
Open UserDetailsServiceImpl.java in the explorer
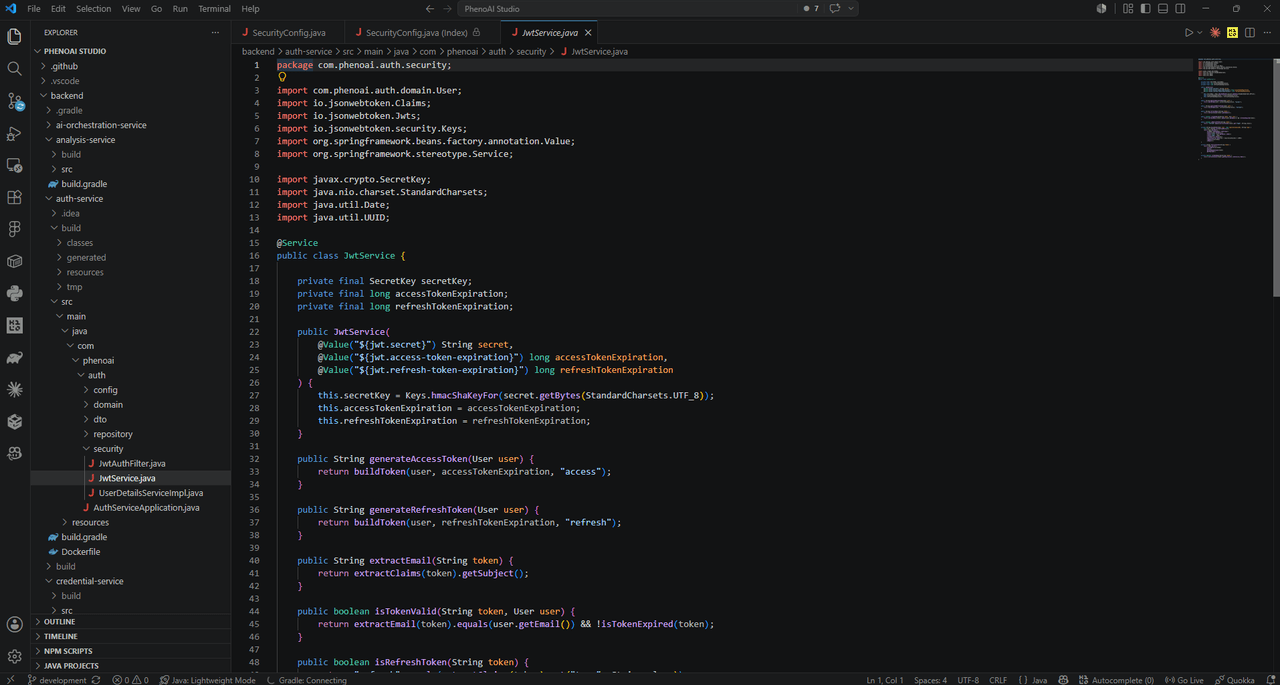tap(151, 493)
